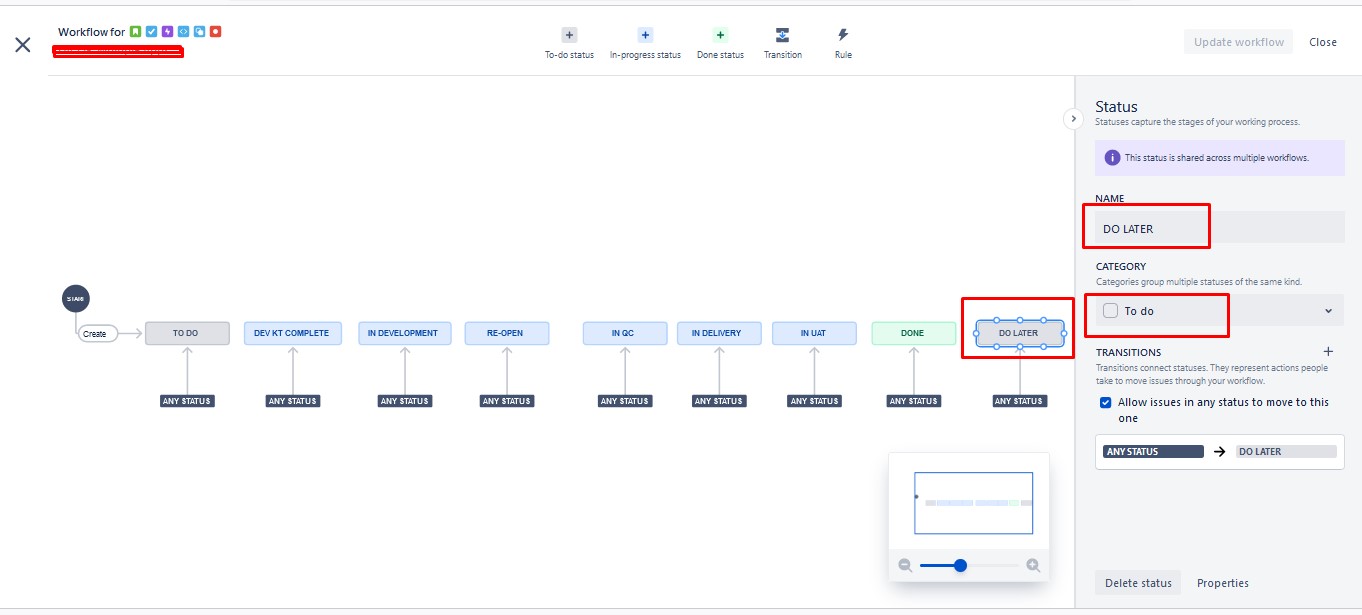Click the Update workflow button
This screenshot has height=615, width=1362.
[1238, 42]
